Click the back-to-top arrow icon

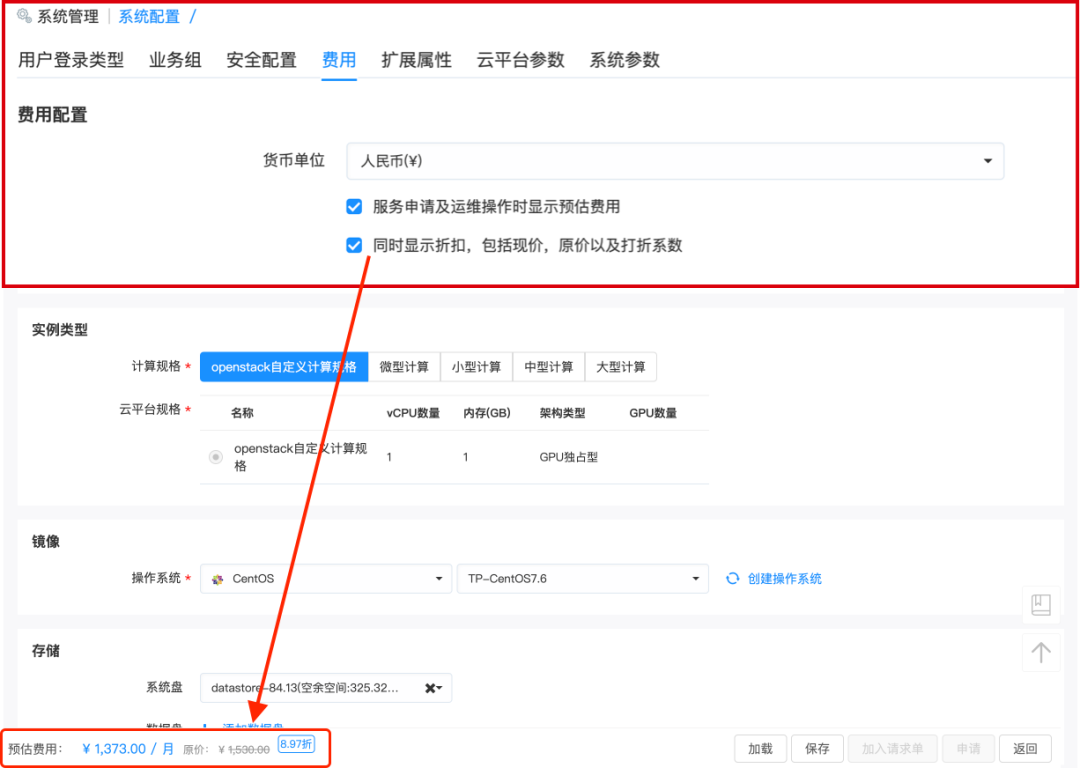click(1041, 652)
